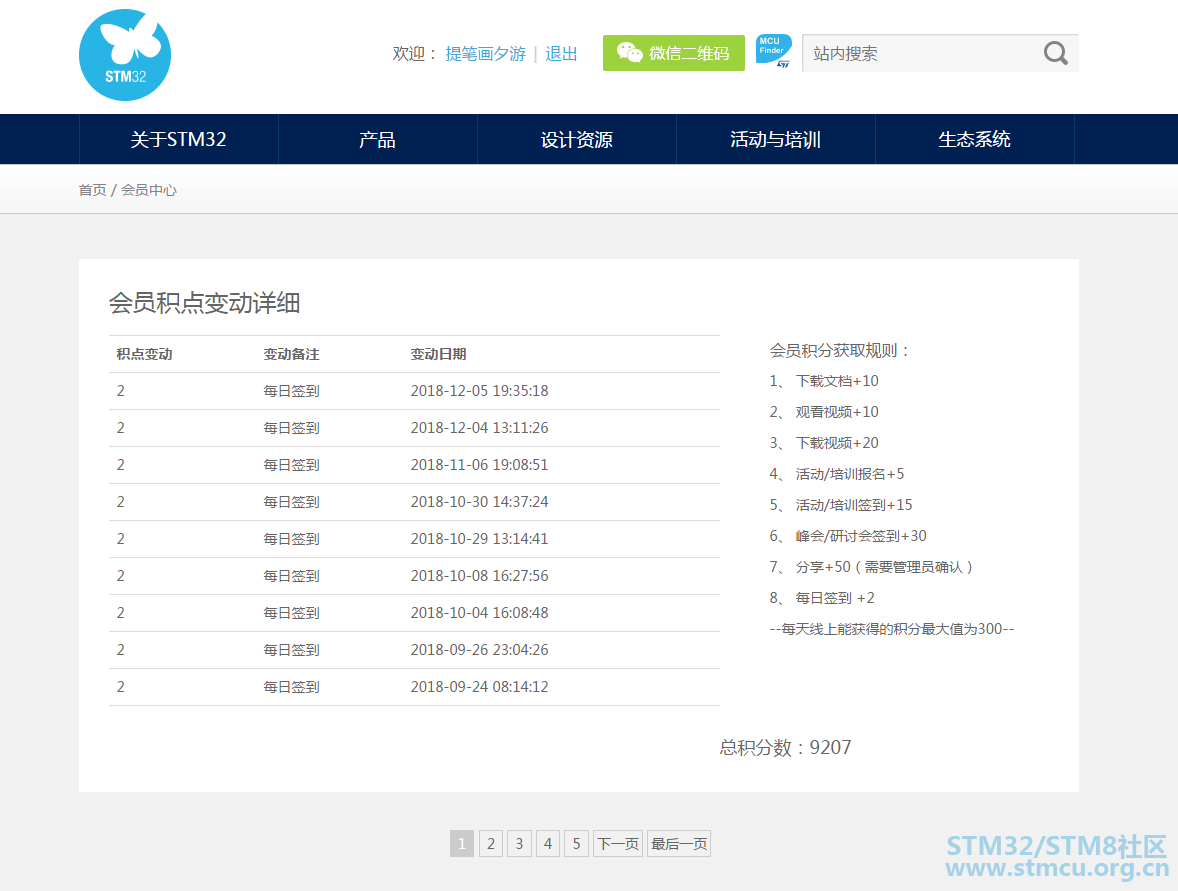Open username link 提笔画夕游
The height and width of the screenshot is (891, 1178).
pyautogui.click(x=485, y=54)
